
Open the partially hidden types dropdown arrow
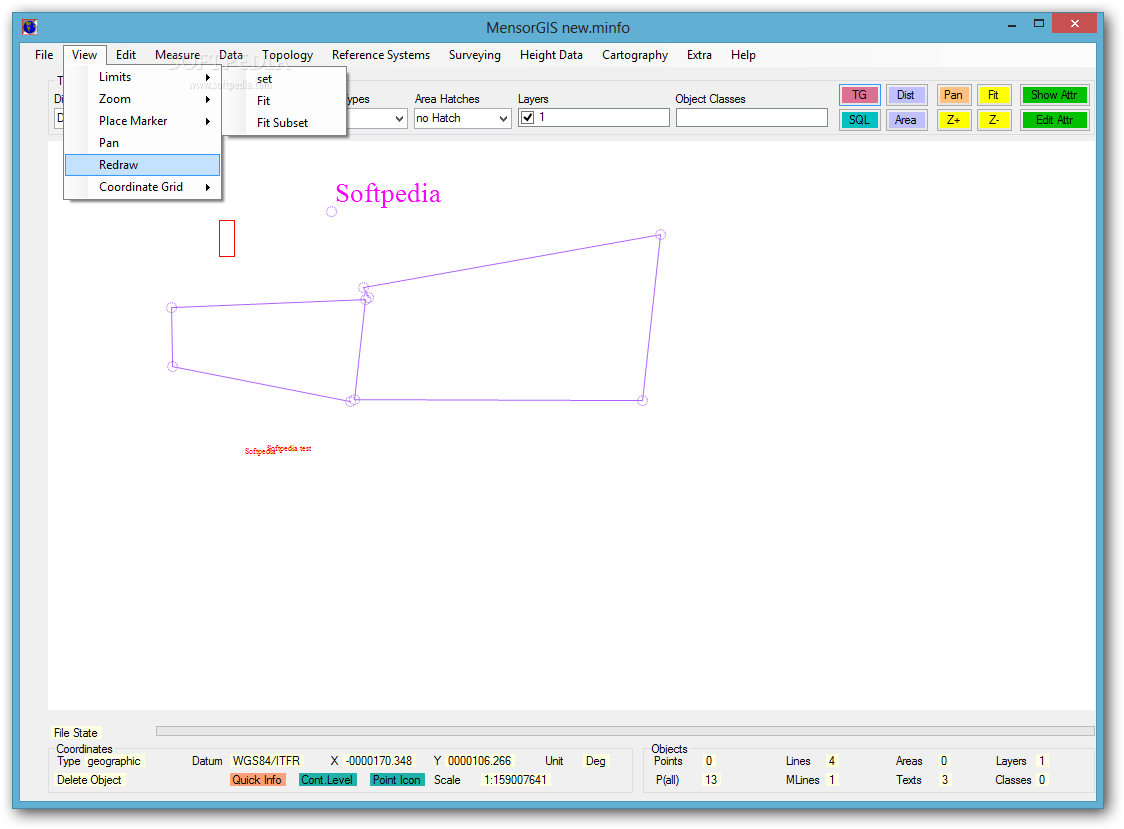tap(399, 118)
